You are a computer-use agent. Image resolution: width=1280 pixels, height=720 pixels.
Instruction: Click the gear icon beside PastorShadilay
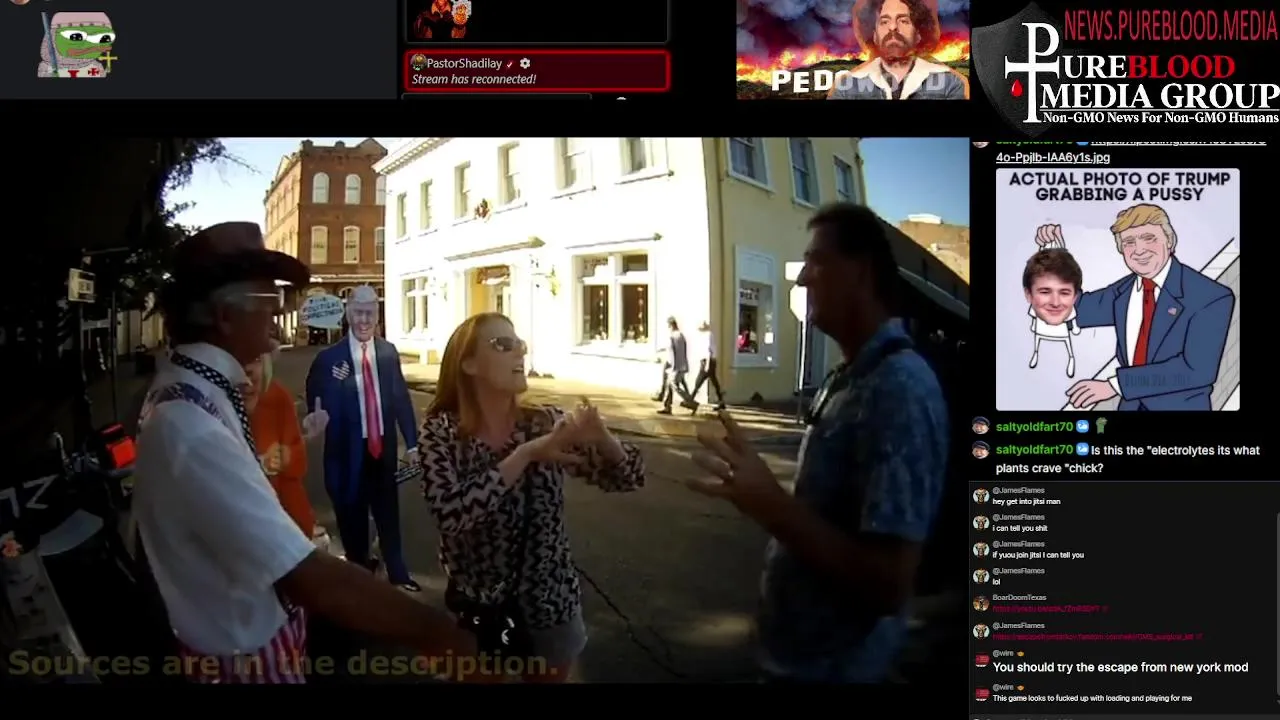click(525, 64)
